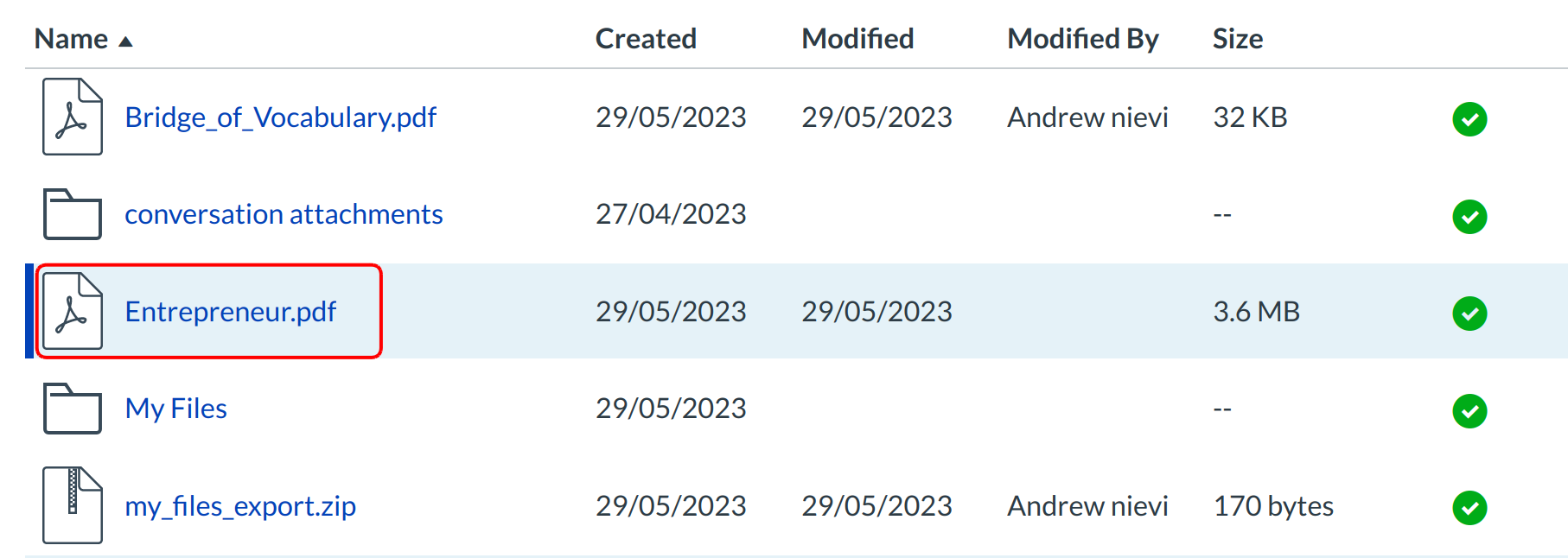Toggle published status of Entrepreneur.pdf
This screenshot has height=558, width=1568.
pos(1469,313)
